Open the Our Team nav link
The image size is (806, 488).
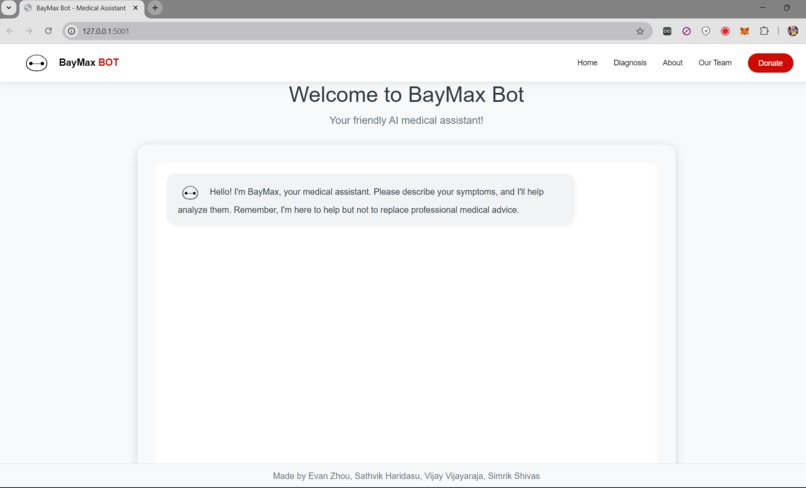[x=715, y=63]
